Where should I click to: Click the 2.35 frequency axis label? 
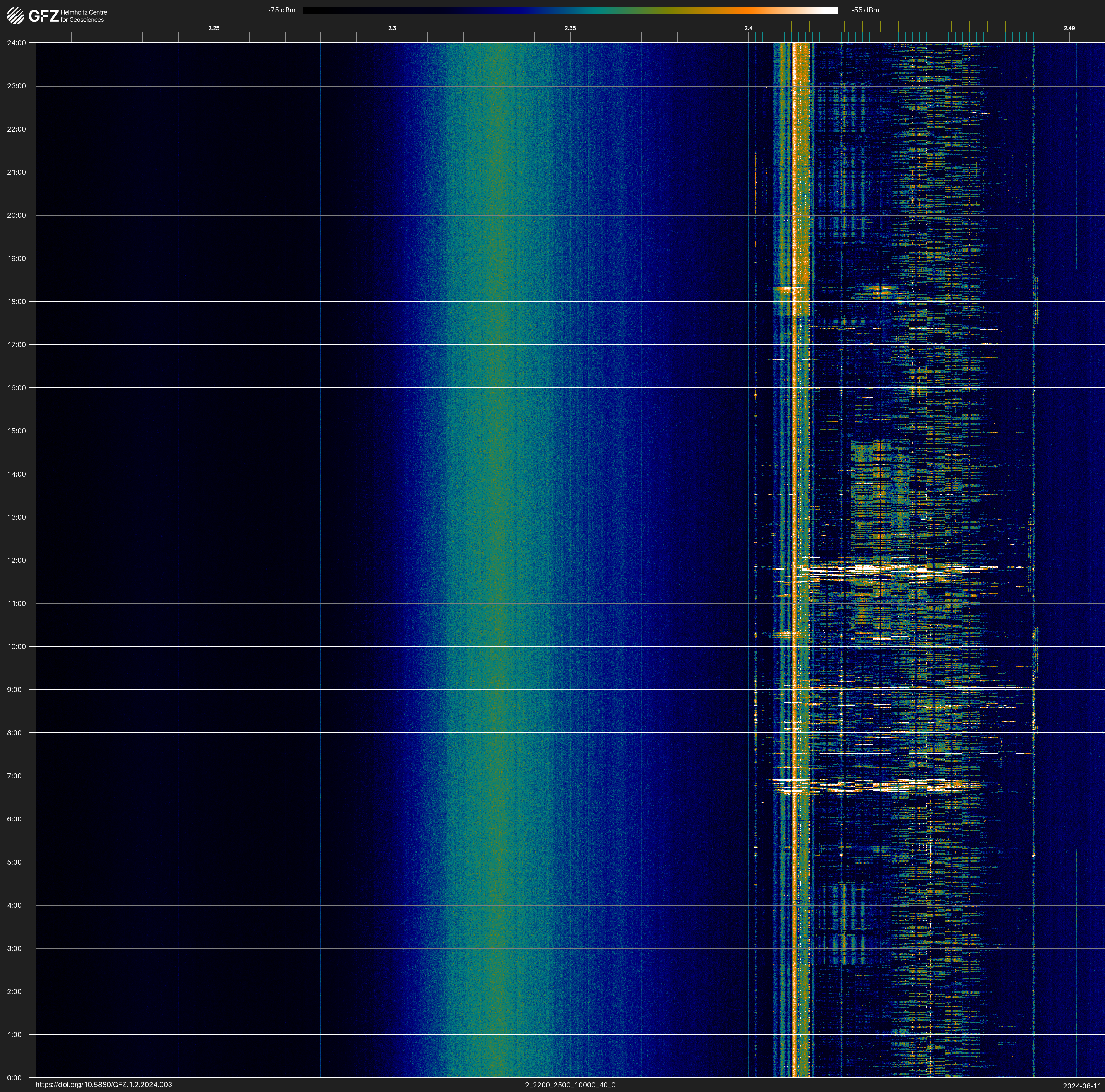pyautogui.click(x=570, y=28)
